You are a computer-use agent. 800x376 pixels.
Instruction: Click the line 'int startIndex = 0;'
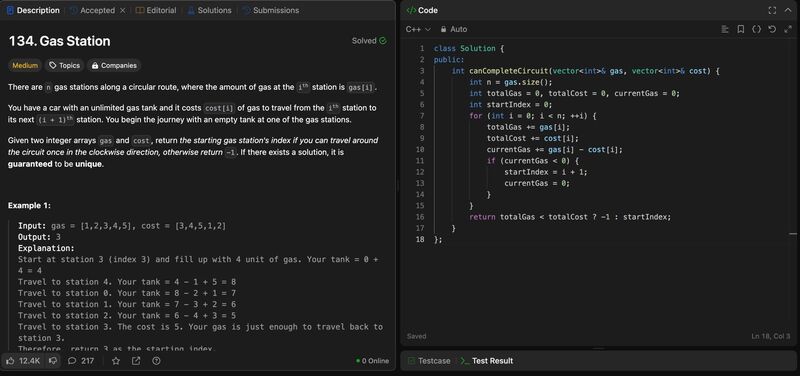pos(511,105)
